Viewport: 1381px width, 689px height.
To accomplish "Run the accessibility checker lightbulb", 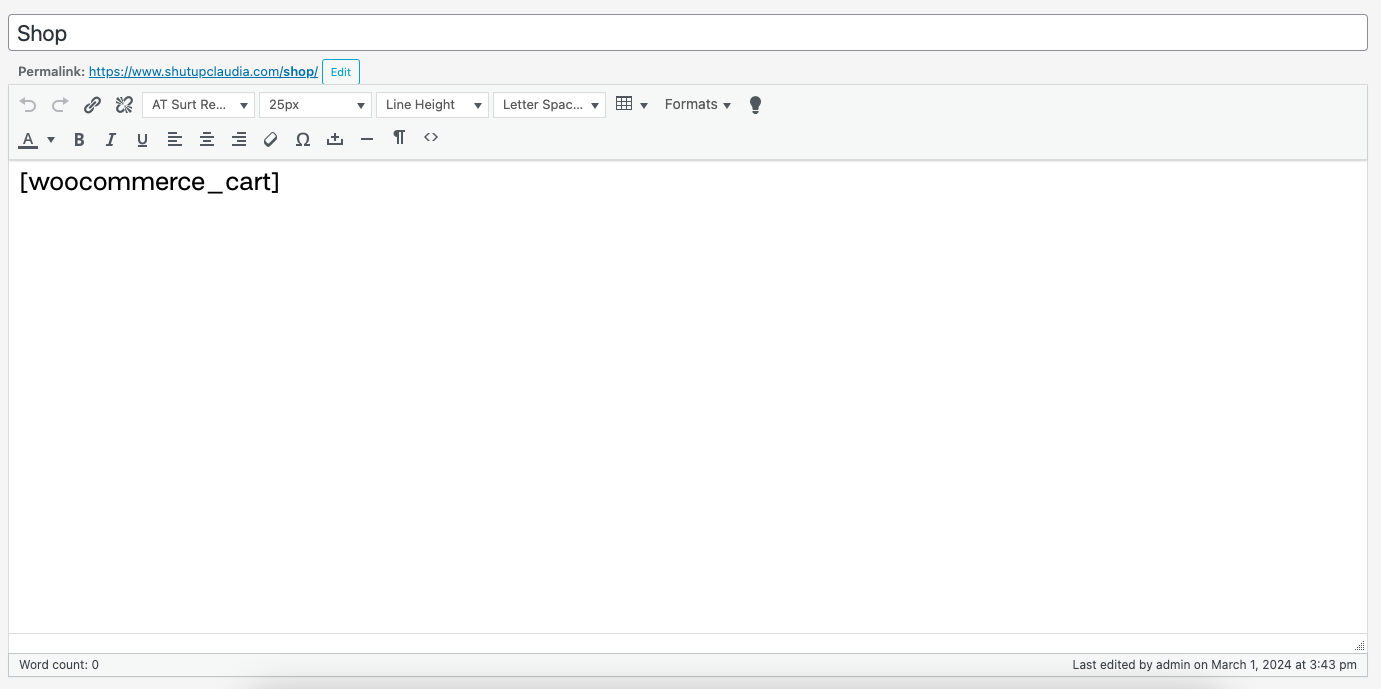I will (755, 104).
